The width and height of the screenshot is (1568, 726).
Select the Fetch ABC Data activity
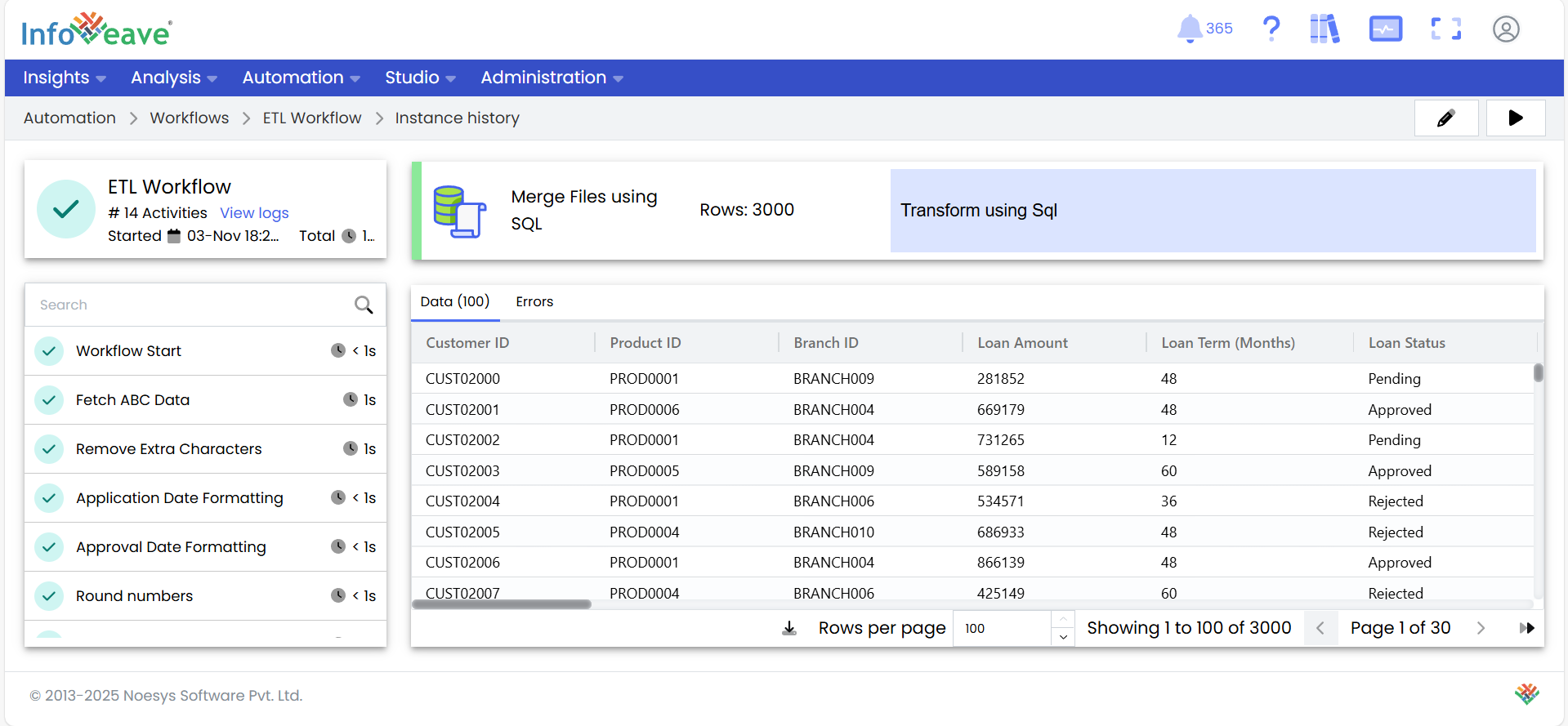click(132, 400)
